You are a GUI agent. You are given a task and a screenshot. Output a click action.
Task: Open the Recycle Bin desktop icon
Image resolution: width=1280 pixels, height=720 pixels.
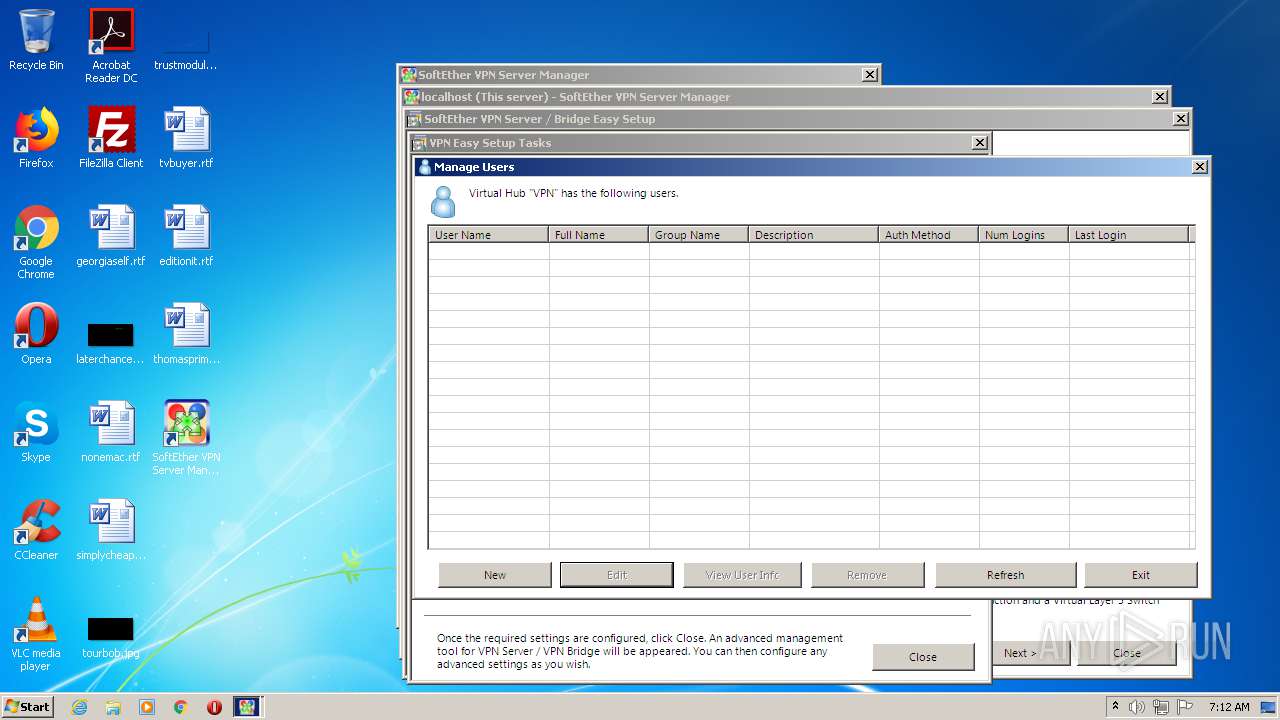tap(36, 41)
